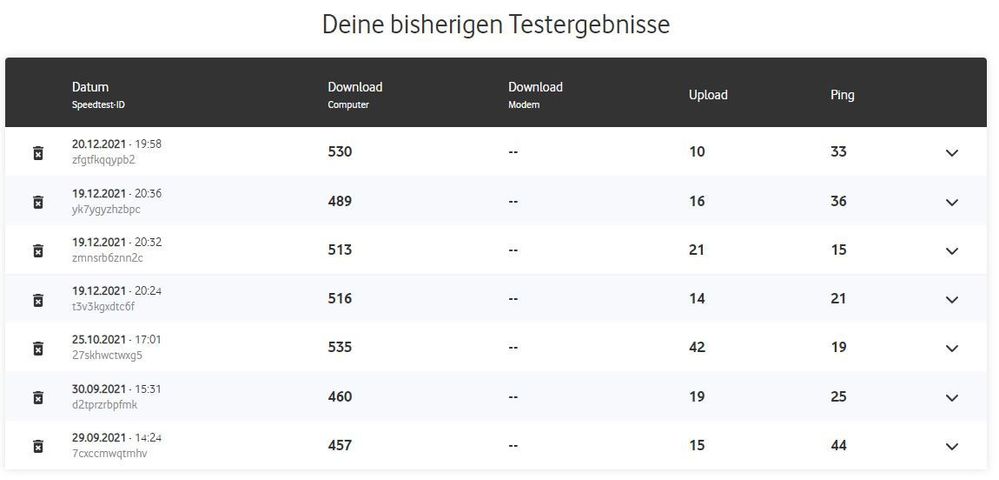Expand the 30.09.2021 15:31 test row
The height and width of the screenshot is (480, 999).
(951, 397)
